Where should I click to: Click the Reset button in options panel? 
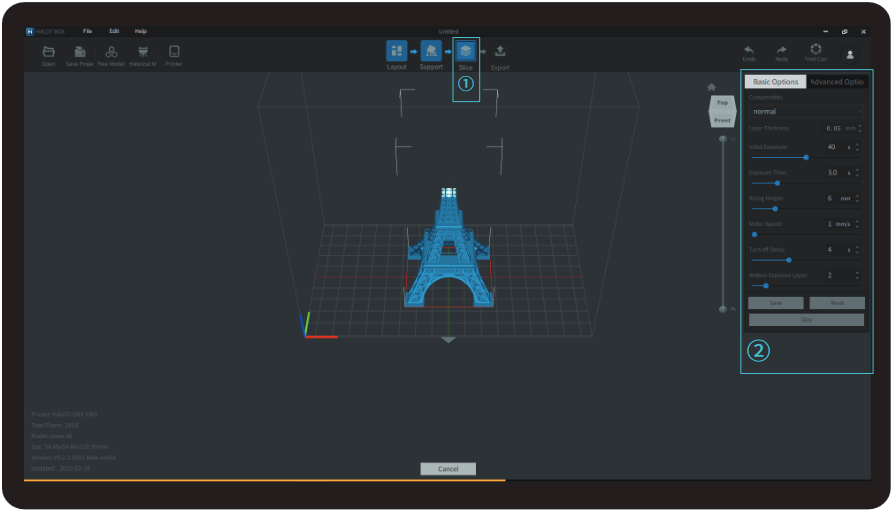837,303
